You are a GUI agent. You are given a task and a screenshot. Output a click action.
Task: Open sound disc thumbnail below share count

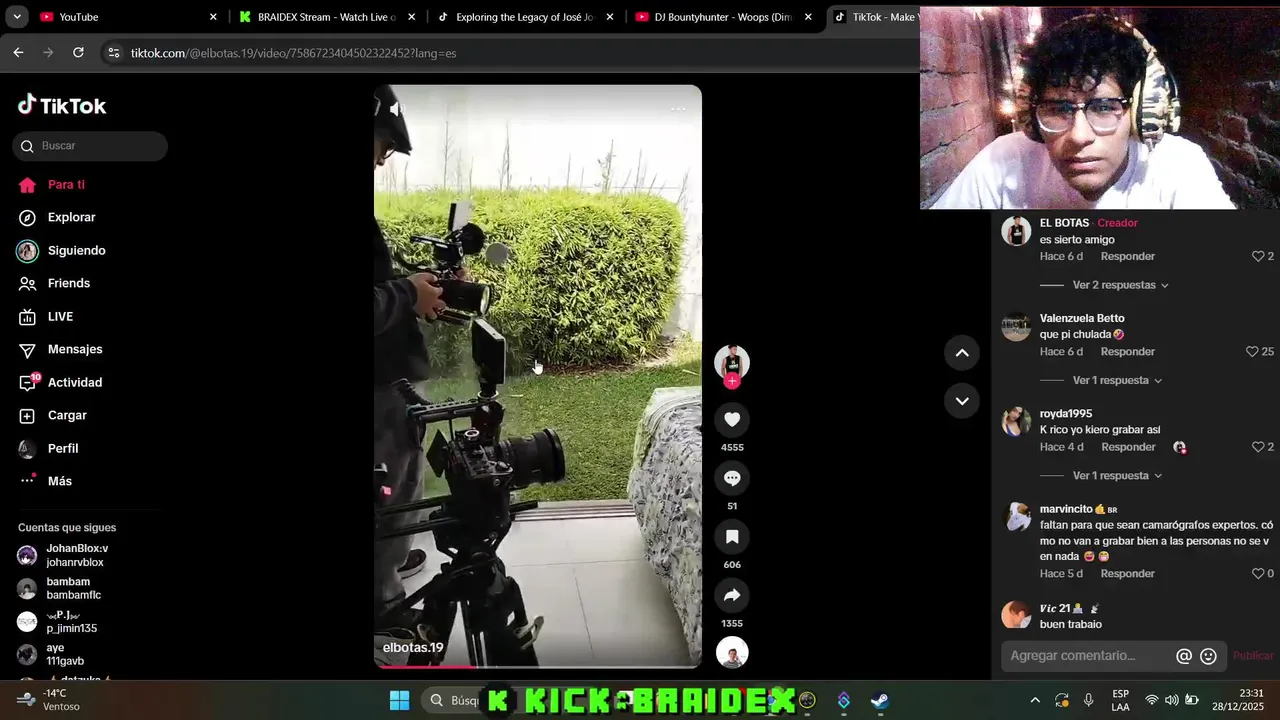click(x=732, y=652)
